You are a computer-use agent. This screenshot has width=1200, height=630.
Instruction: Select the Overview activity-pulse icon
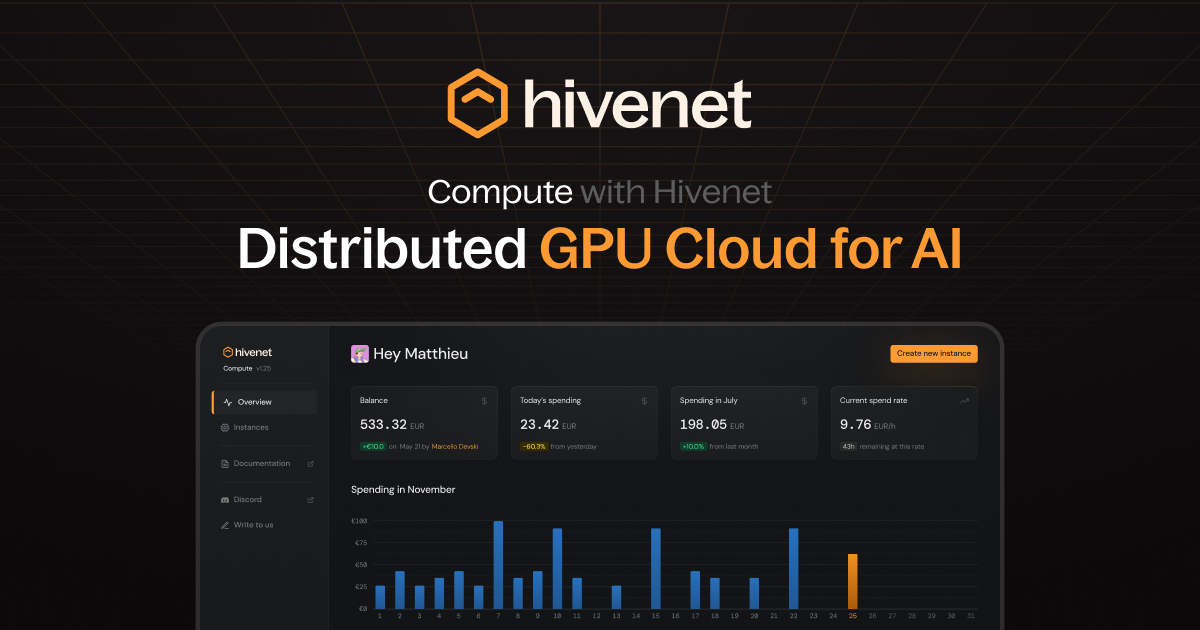point(226,401)
